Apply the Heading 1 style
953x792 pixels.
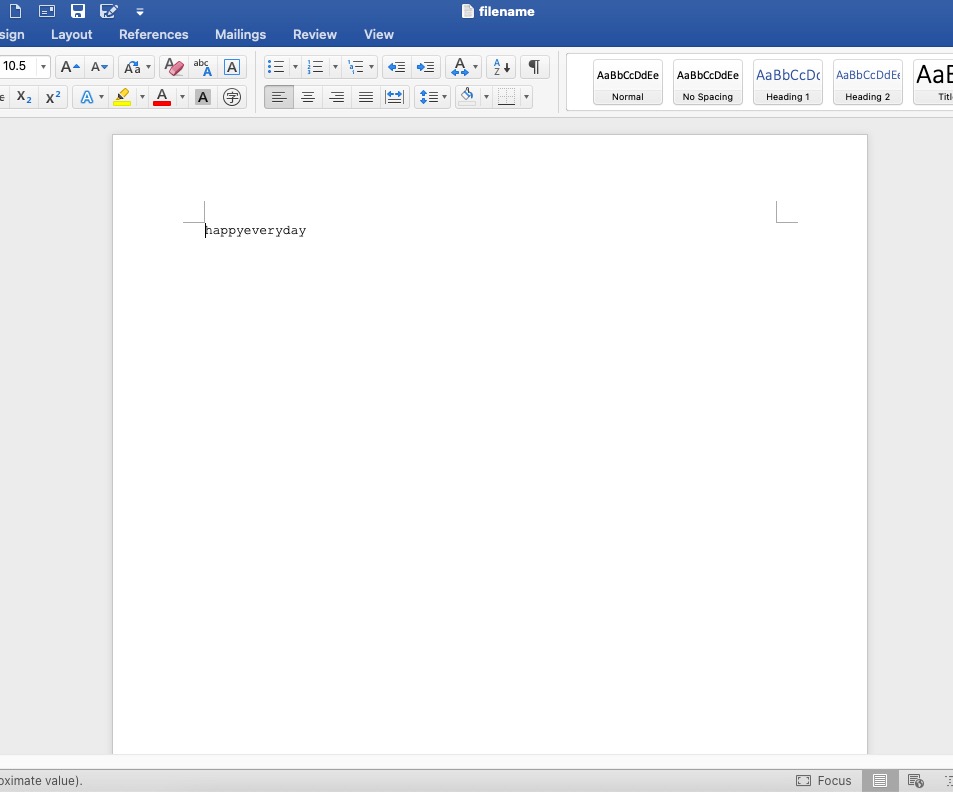click(787, 82)
